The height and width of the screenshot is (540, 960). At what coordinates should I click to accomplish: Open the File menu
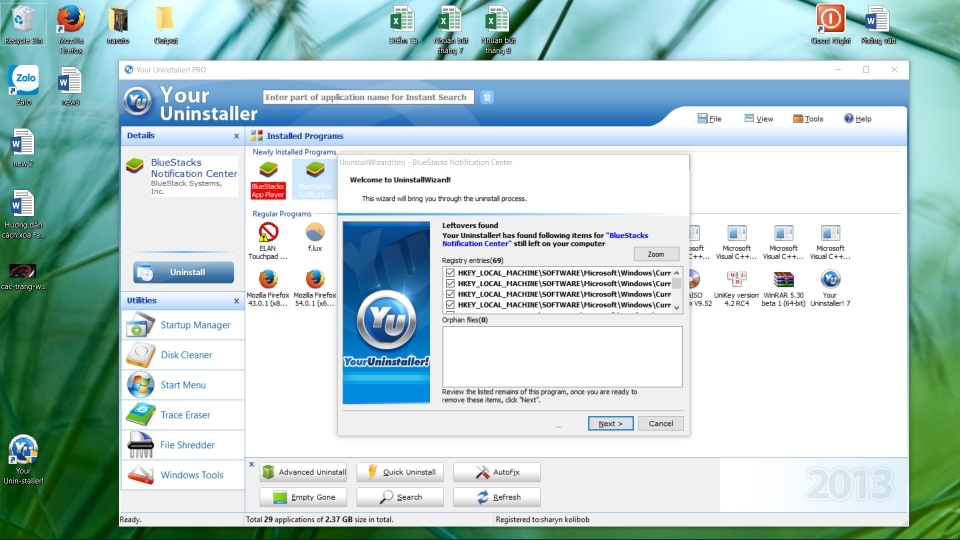coord(710,119)
